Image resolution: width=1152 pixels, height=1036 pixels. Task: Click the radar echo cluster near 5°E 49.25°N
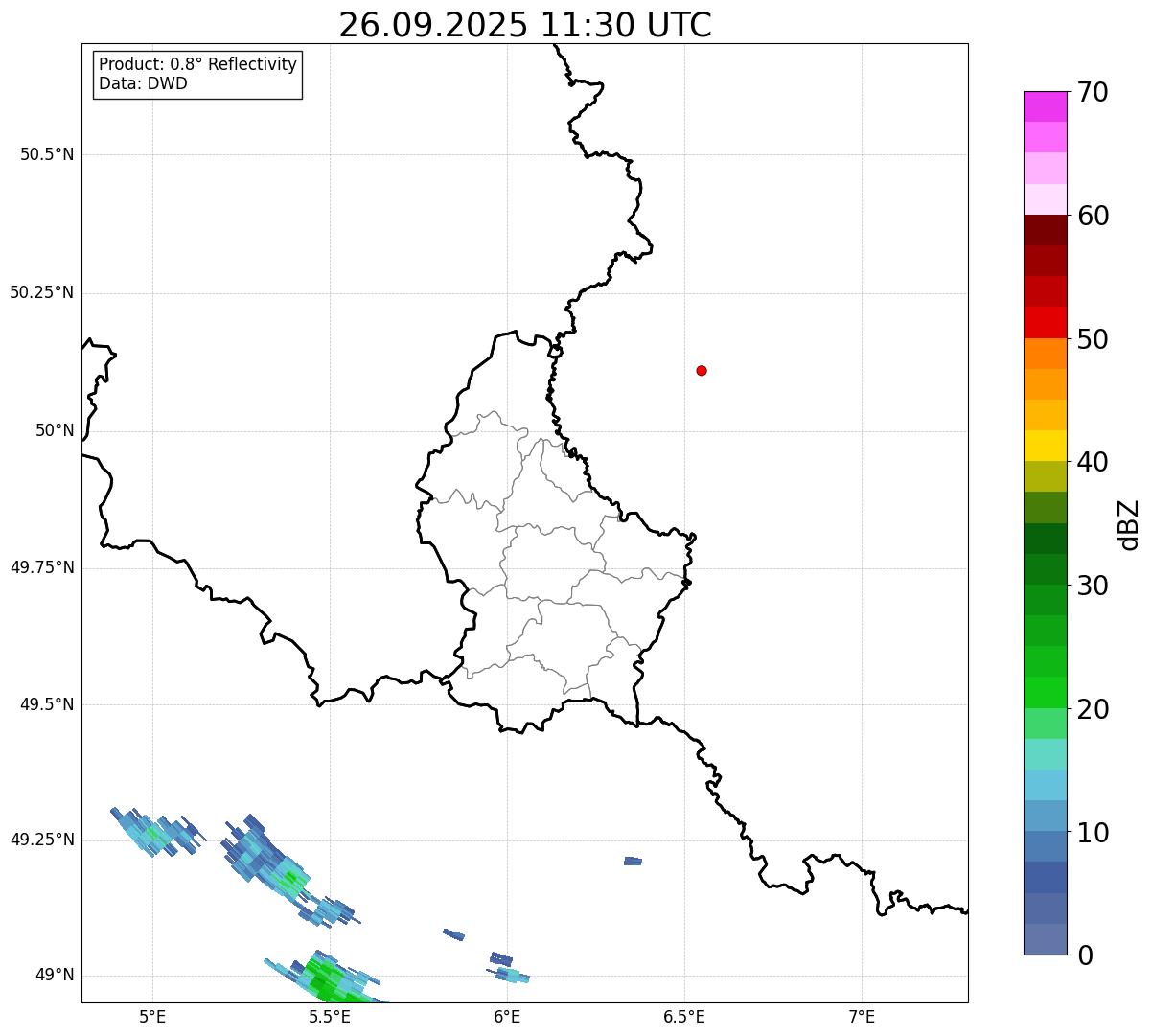156,832
